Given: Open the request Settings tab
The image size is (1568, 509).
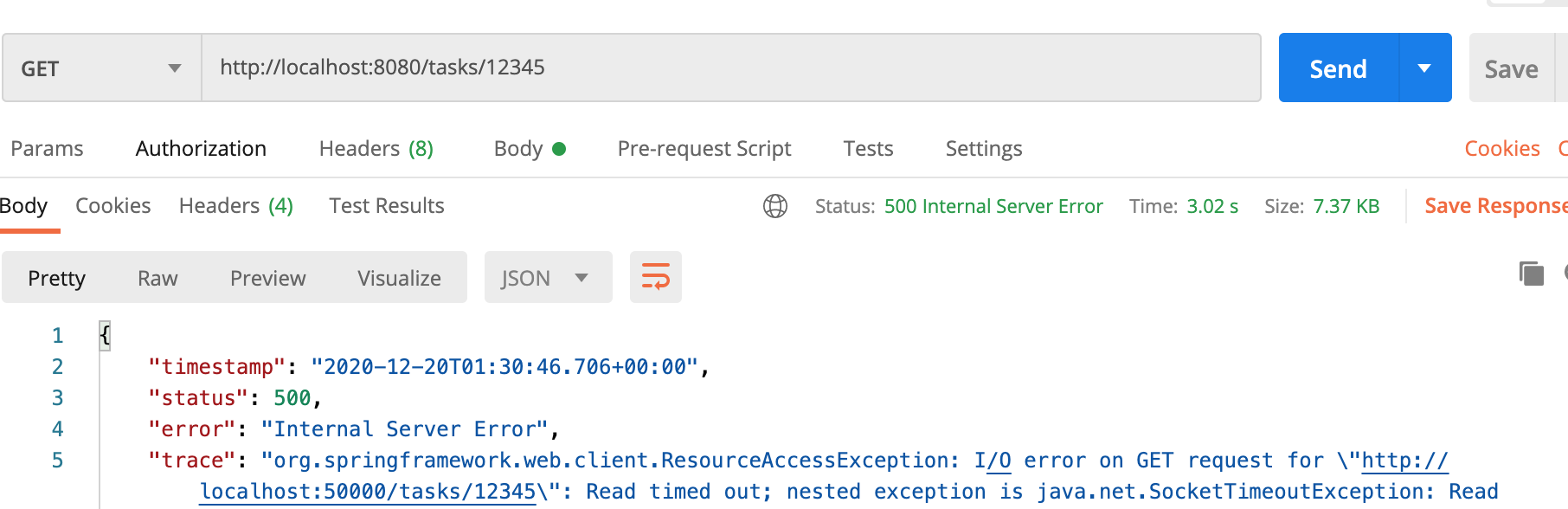Looking at the screenshot, I should (983, 149).
